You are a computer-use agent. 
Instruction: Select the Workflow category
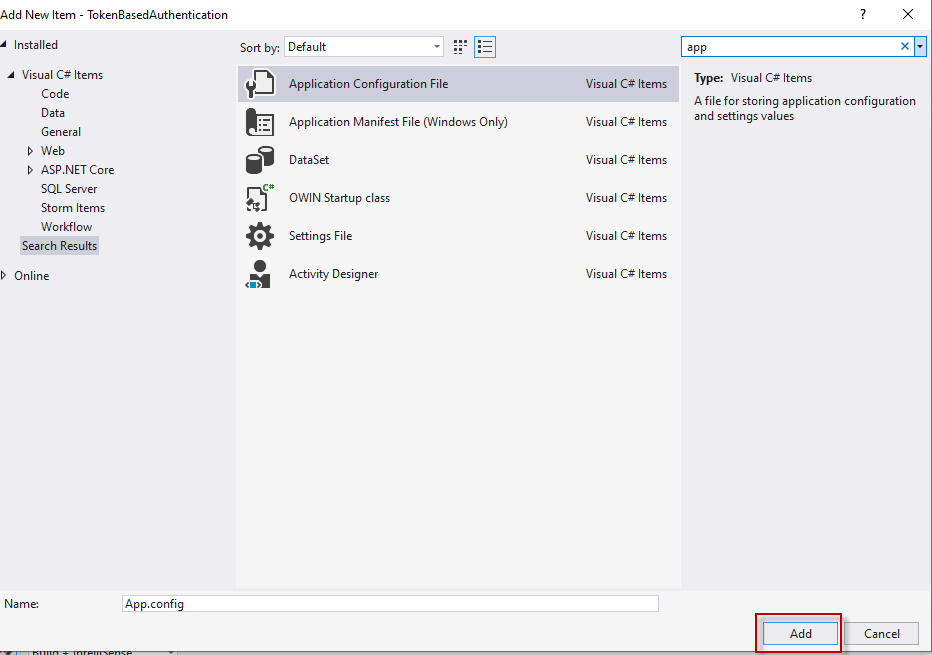[x=67, y=227]
